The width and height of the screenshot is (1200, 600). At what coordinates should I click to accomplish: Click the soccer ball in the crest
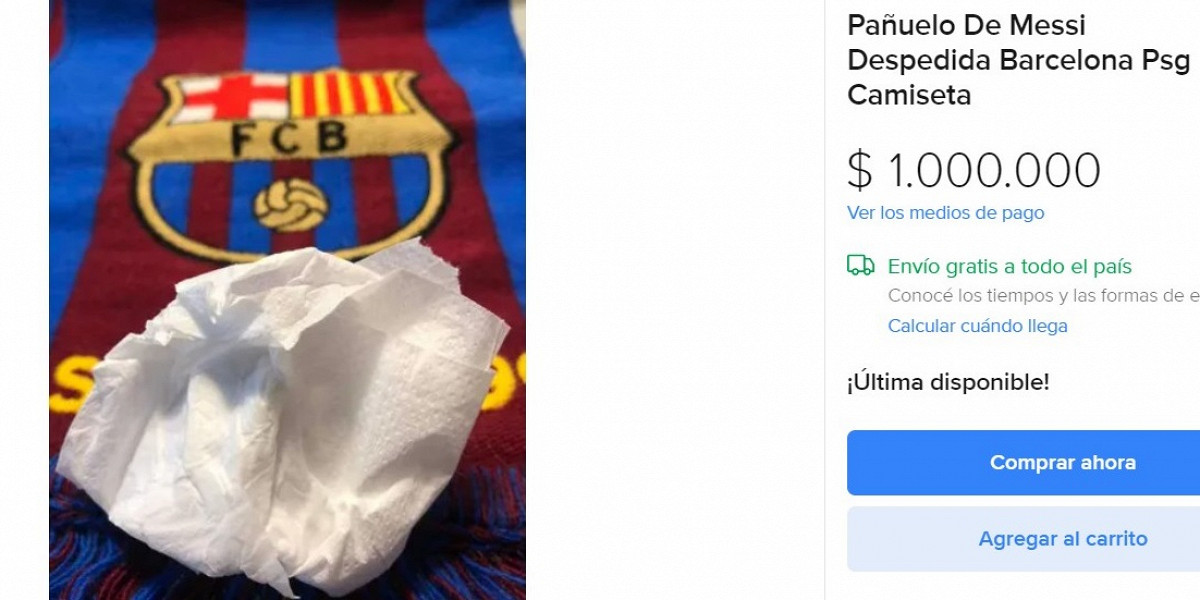click(290, 204)
